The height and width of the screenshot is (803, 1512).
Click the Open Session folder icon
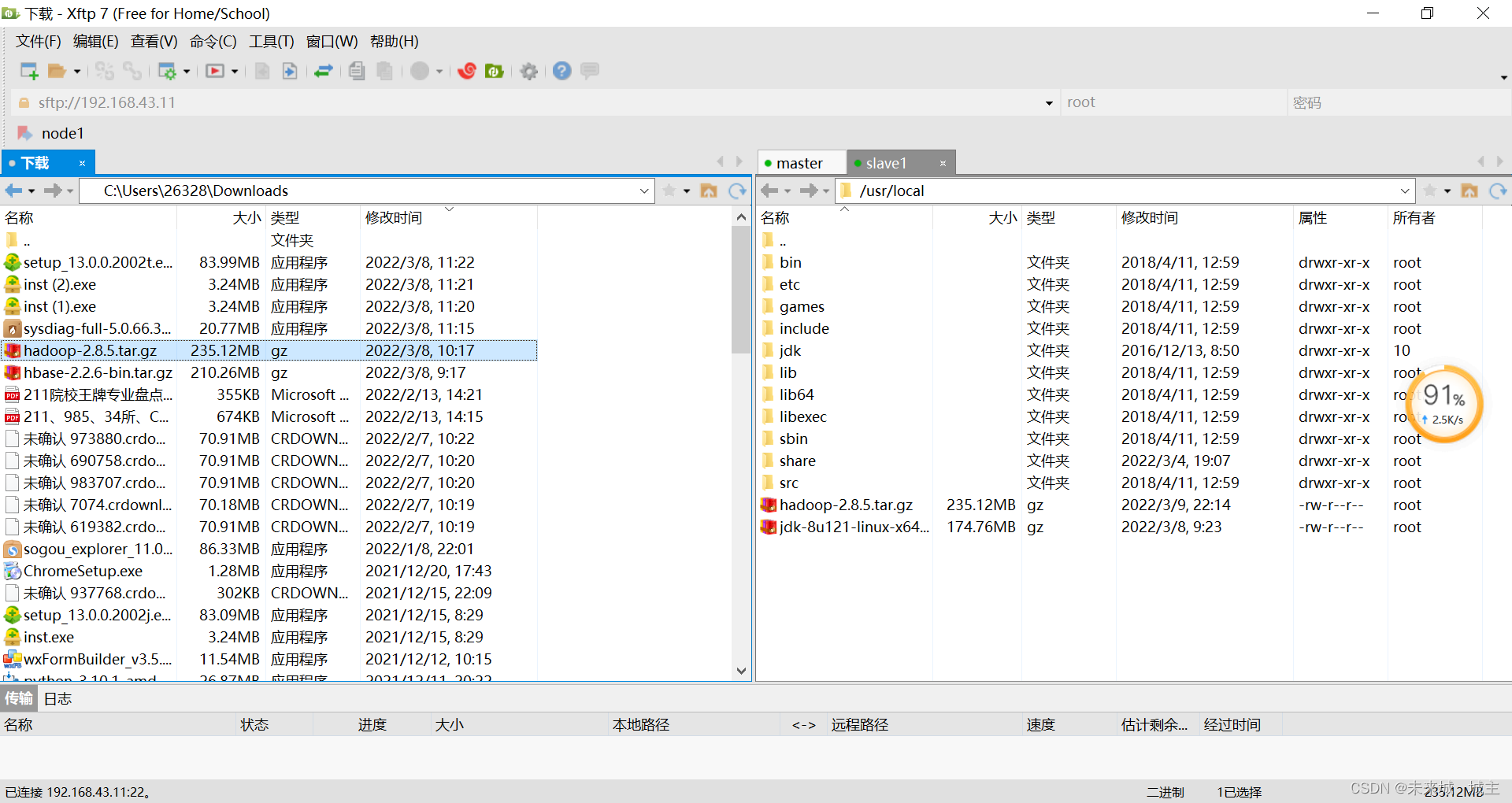(x=57, y=71)
